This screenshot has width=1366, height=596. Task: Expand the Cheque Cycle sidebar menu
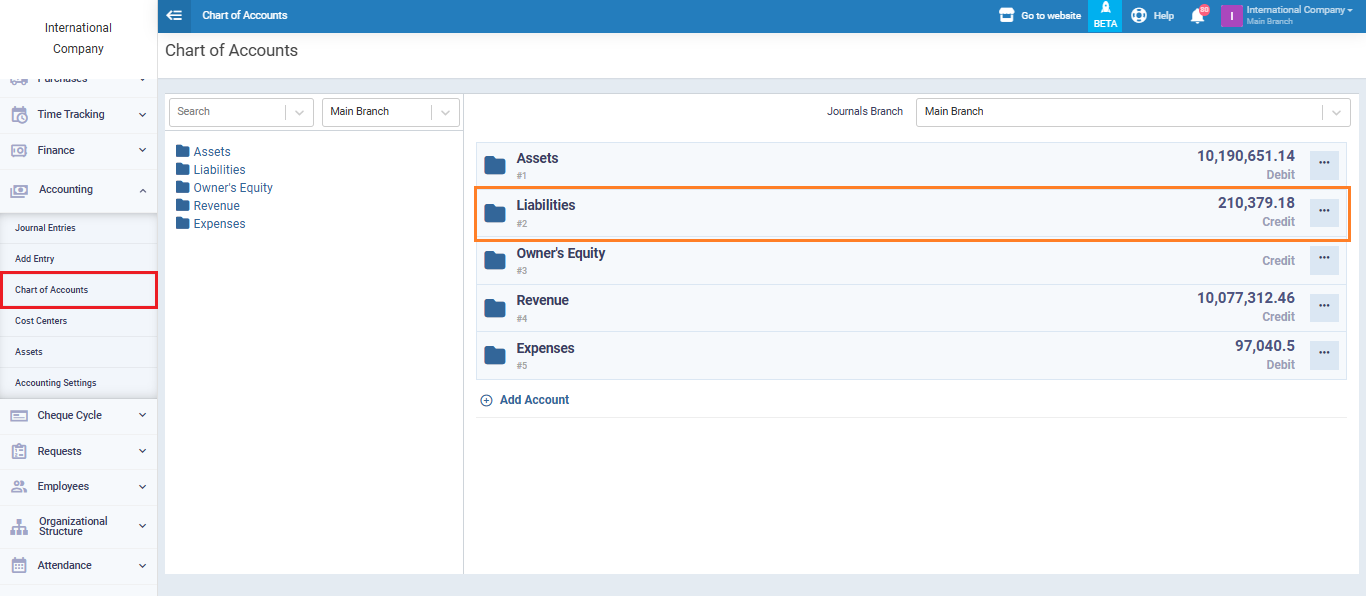[x=78, y=416]
